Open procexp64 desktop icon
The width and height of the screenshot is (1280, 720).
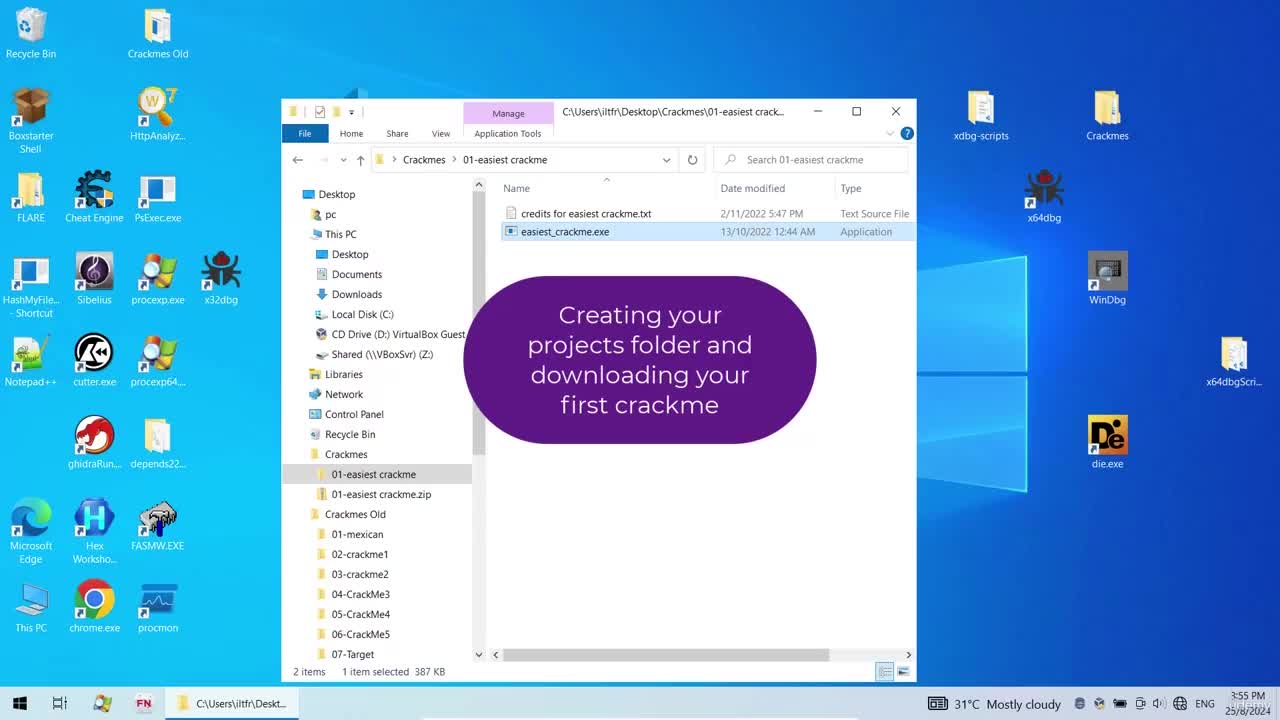tap(158, 360)
